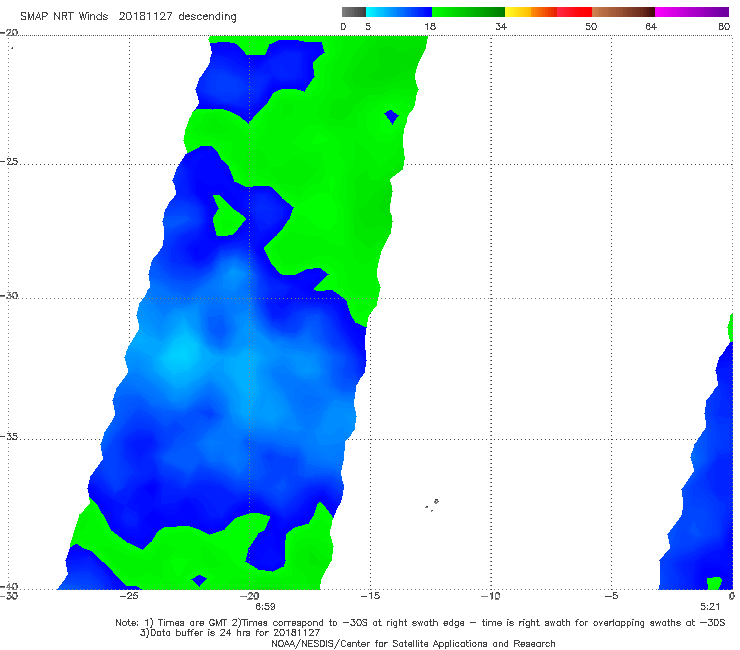Click the swath time label '6:59'
The width and height of the screenshot is (740, 650).
(x=265, y=607)
